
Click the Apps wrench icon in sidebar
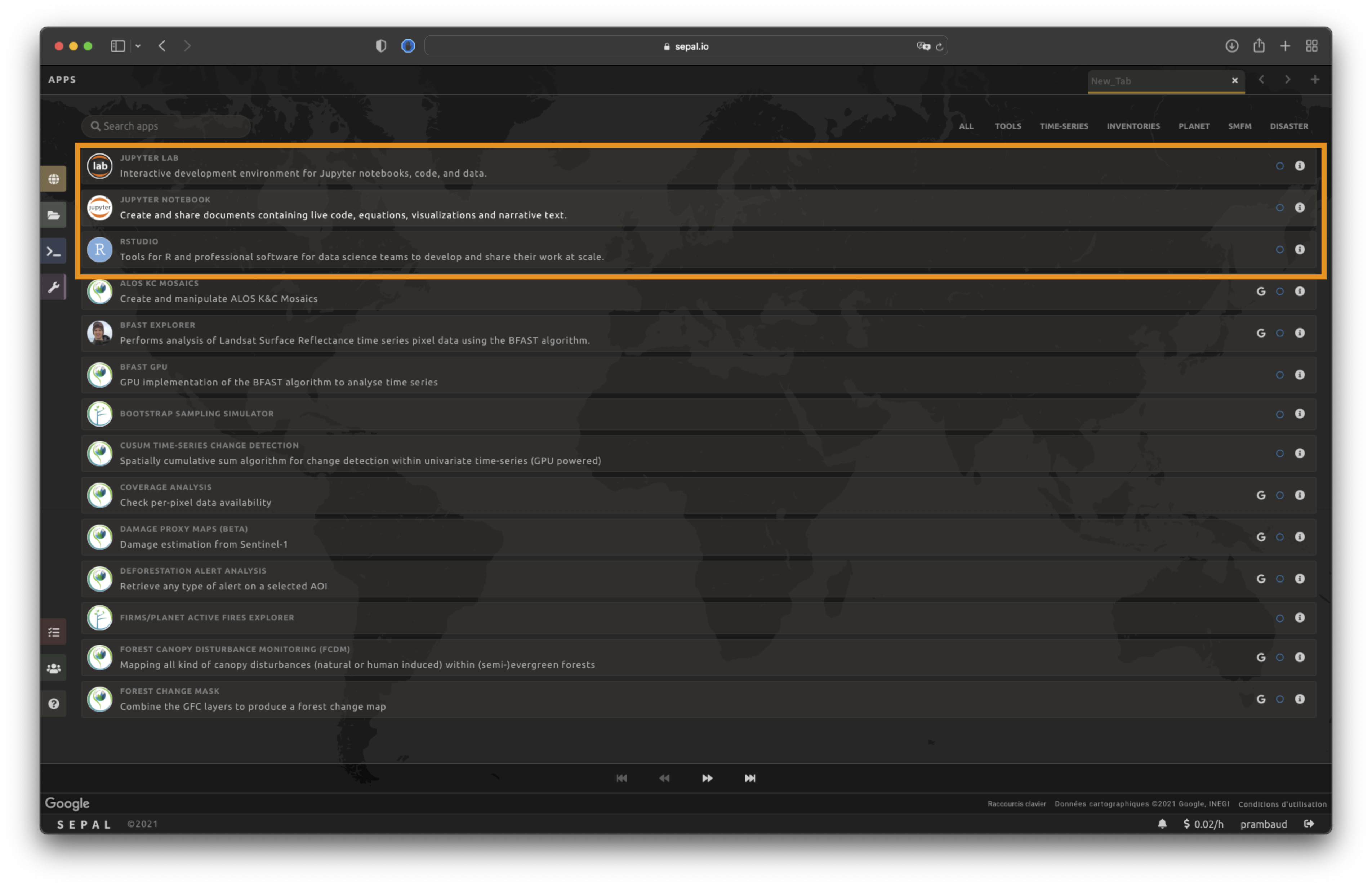tap(54, 288)
